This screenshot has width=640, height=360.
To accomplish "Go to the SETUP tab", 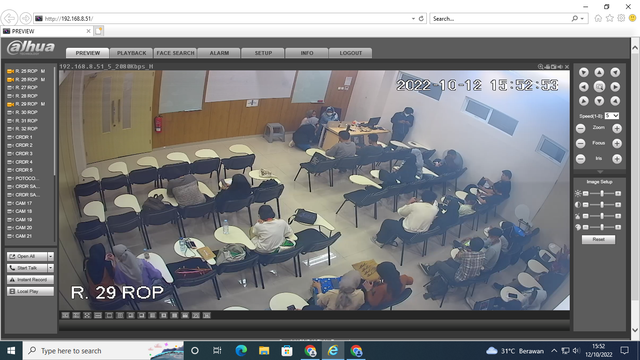I will pos(263,53).
